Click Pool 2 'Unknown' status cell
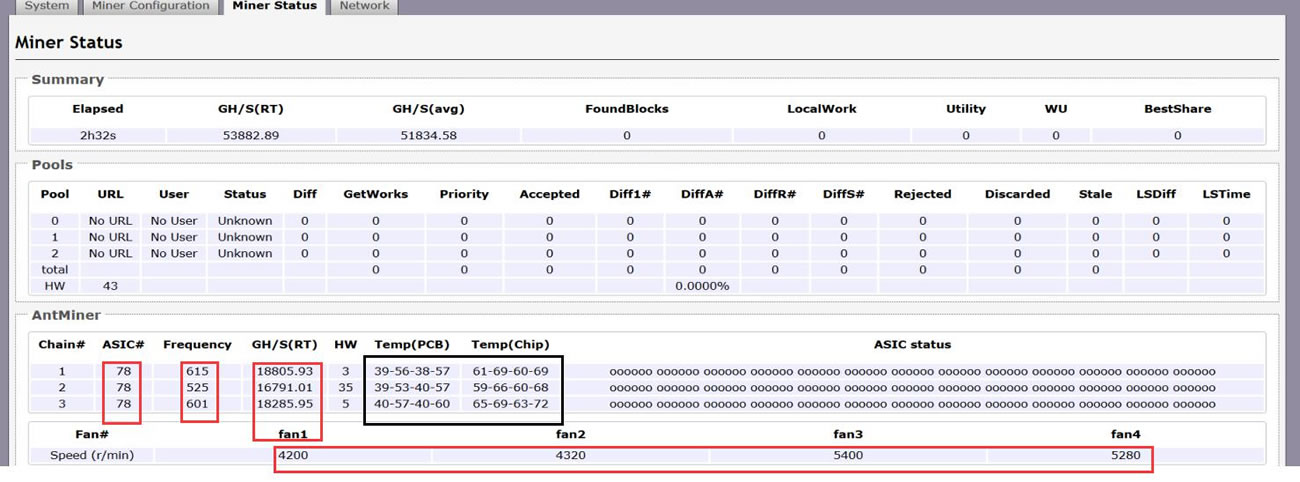 tap(245, 253)
